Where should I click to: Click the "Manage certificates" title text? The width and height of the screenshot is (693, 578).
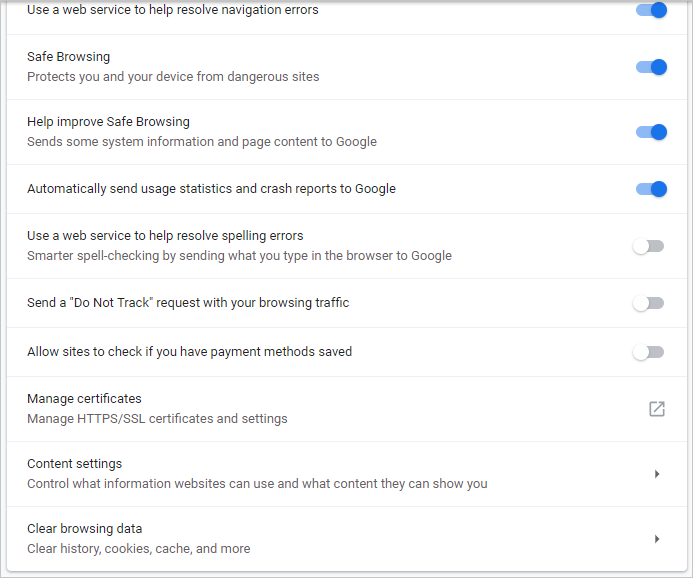[x=84, y=399]
